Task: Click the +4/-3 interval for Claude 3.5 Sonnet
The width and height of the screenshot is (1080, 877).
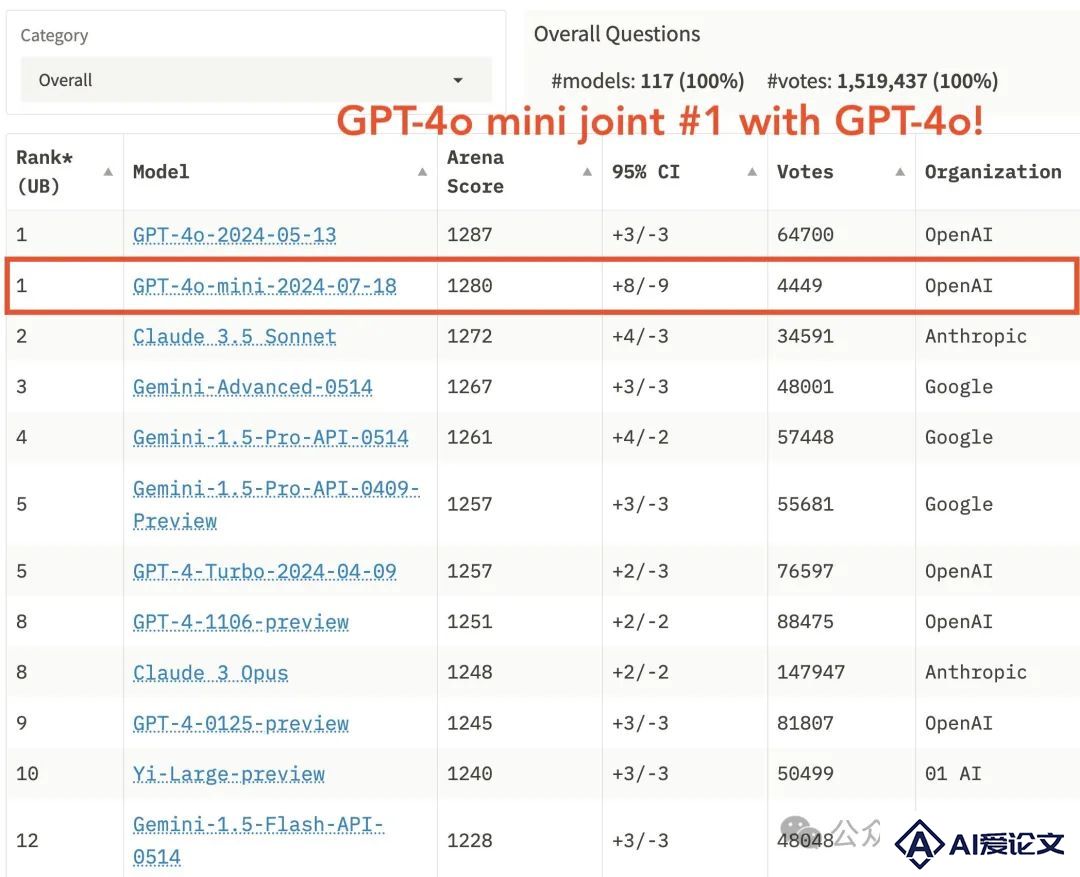Action: 640,336
